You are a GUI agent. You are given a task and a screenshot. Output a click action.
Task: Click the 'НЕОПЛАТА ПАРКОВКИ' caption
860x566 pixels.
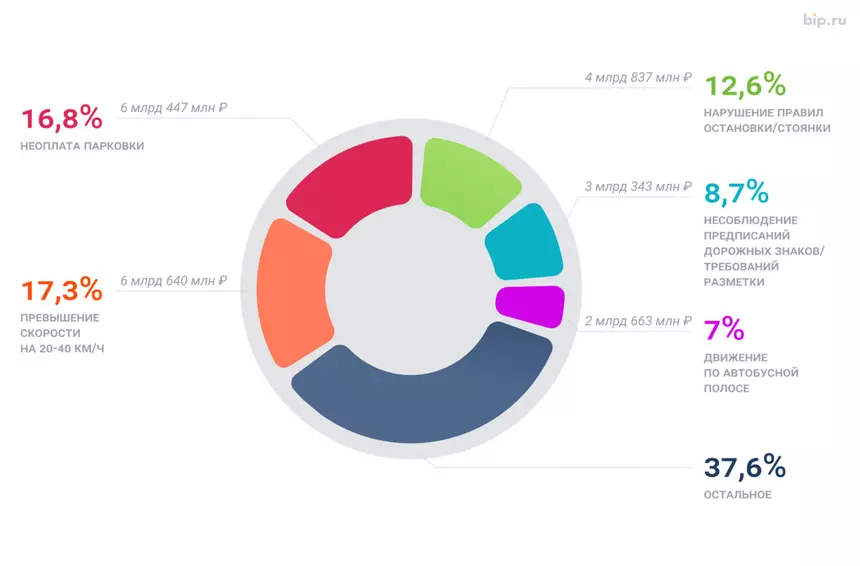point(82,146)
